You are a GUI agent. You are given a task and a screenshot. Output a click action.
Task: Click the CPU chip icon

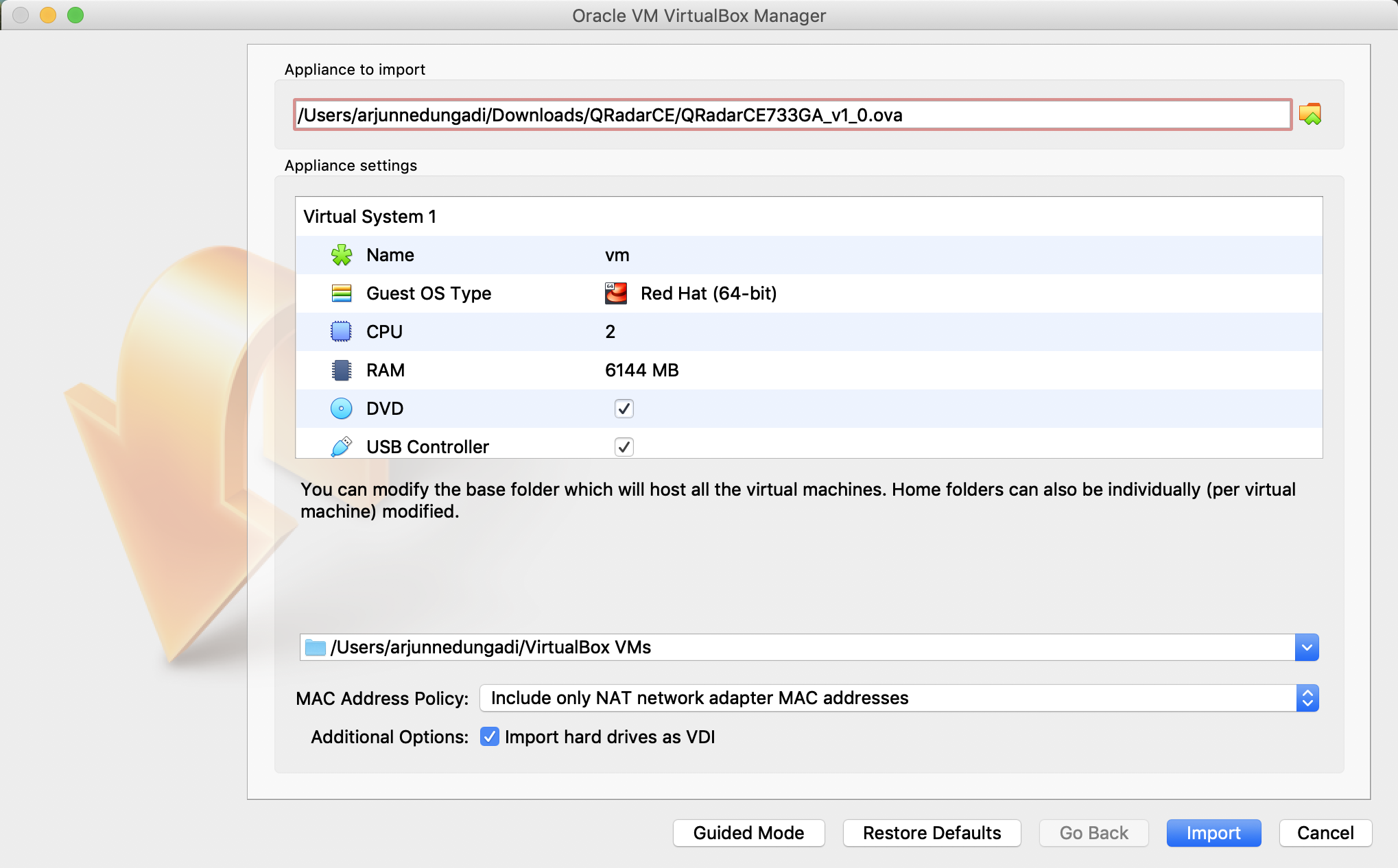point(342,330)
